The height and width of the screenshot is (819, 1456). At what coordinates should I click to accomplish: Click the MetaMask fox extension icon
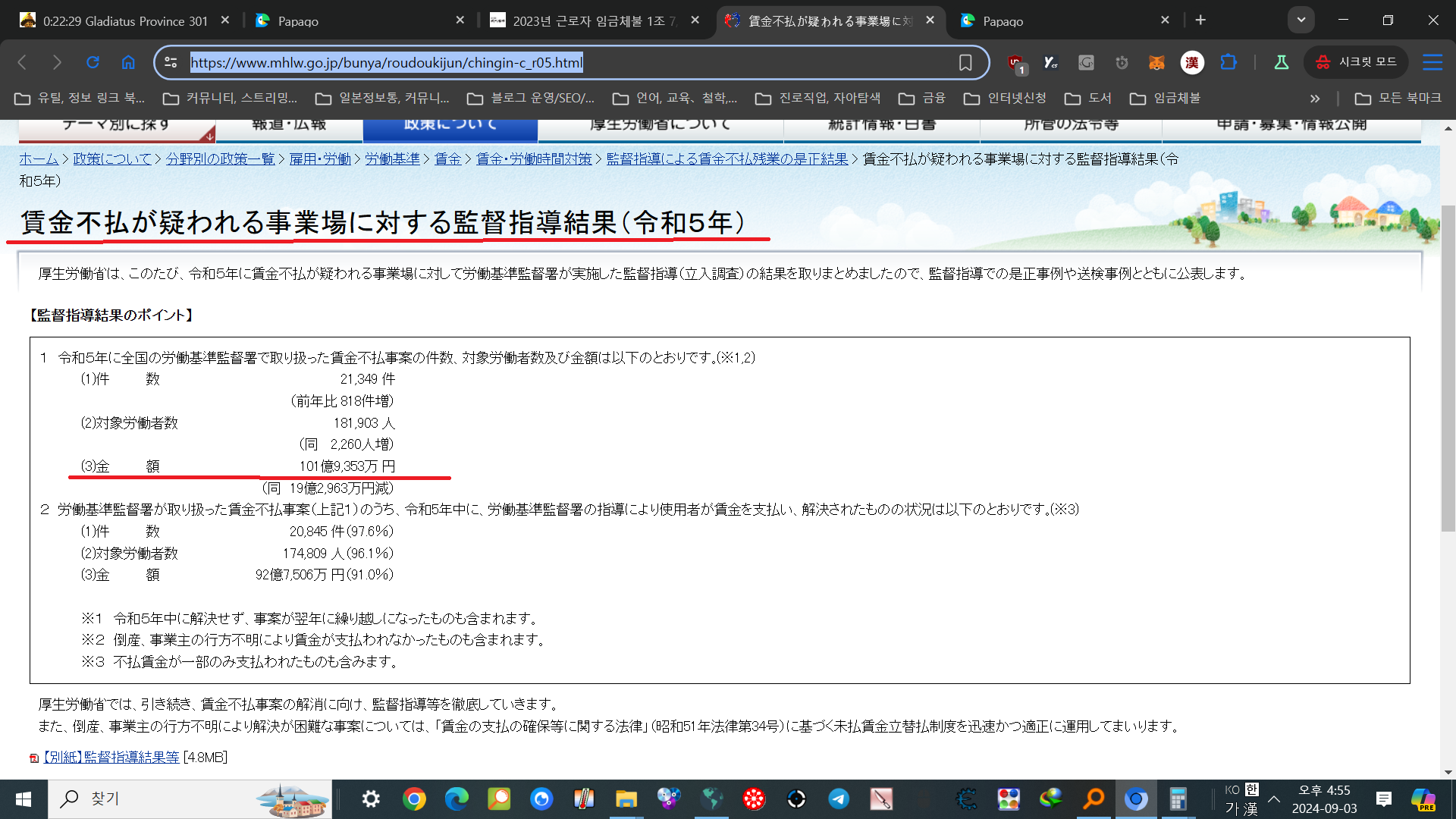tap(1156, 62)
